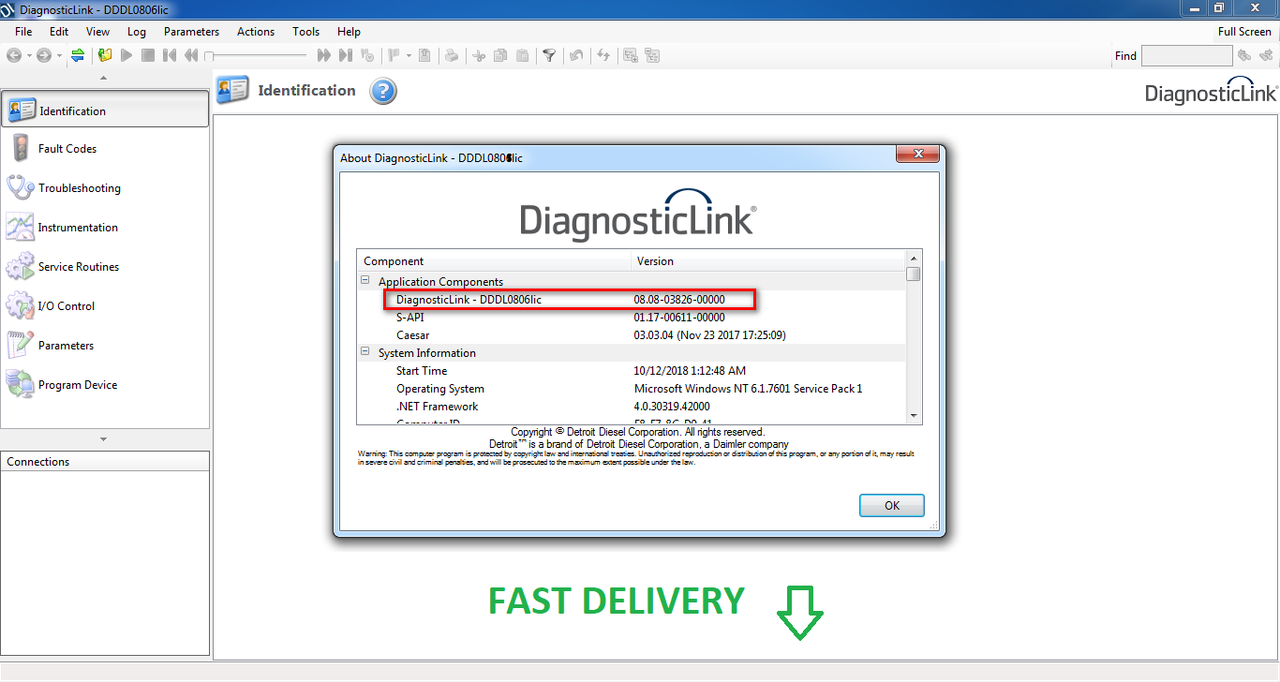Viewport: 1280px width, 682px height.
Task: Click the Cut scissors icon
Action: coord(479,55)
